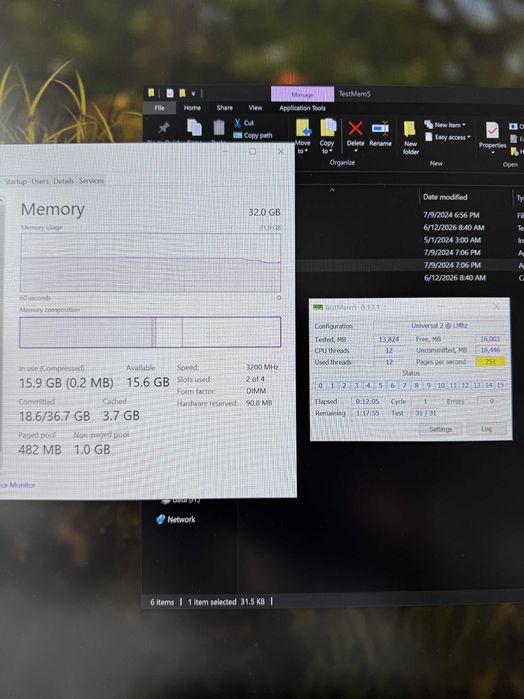Image resolution: width=524 pixels, height=699 pixels.
Task: Expand the arrow below the Delete button
Action: [355, 151]
